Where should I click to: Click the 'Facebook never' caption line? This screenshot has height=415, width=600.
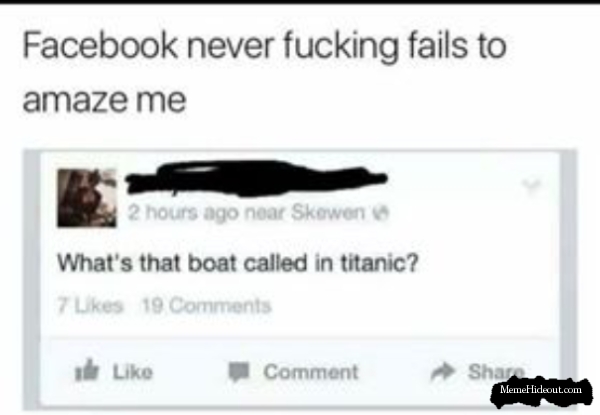(x=264, y=46)
